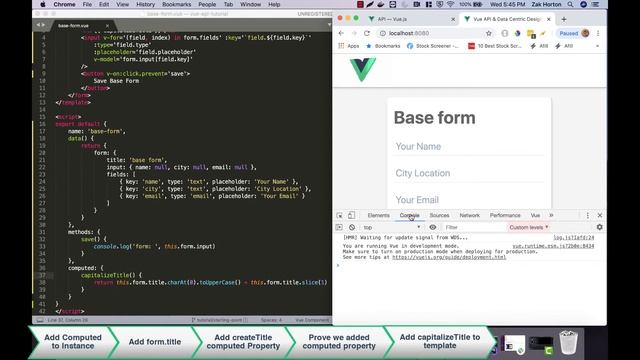Screen dimensions: 640x360
Task: Open the top execution context dropdown
Action: [x=392, y=227]
